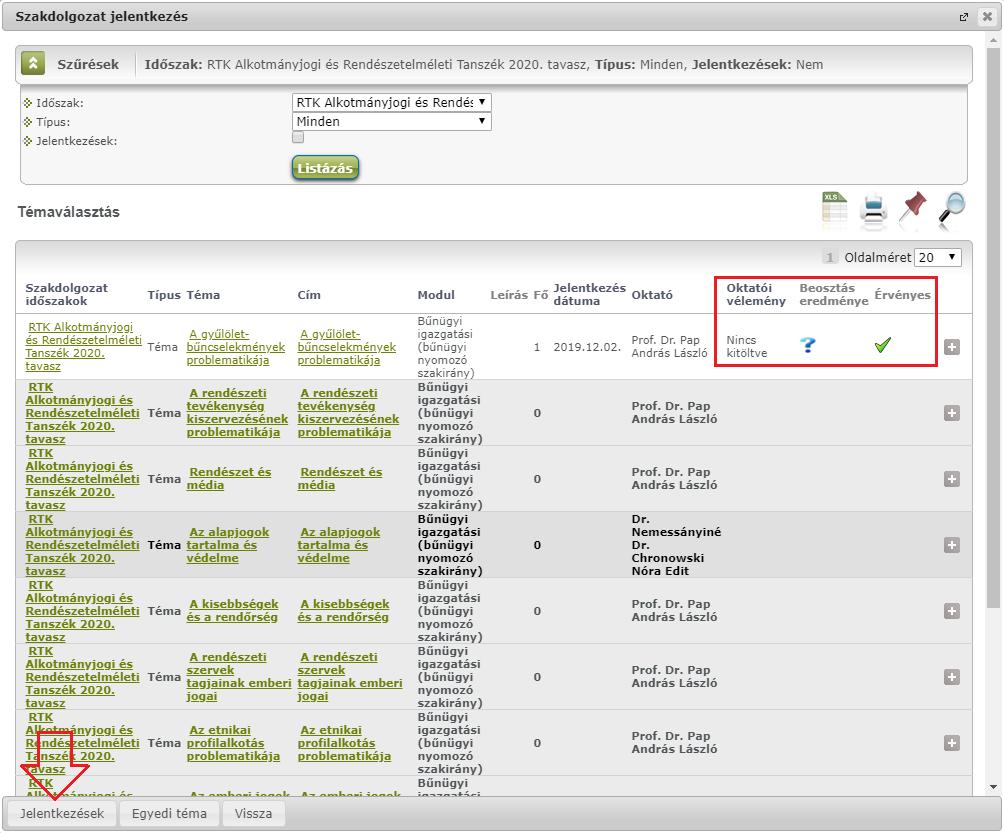Open Cím link Rendészet és média
Screen dimensions: 1004x833
(339, 479)
